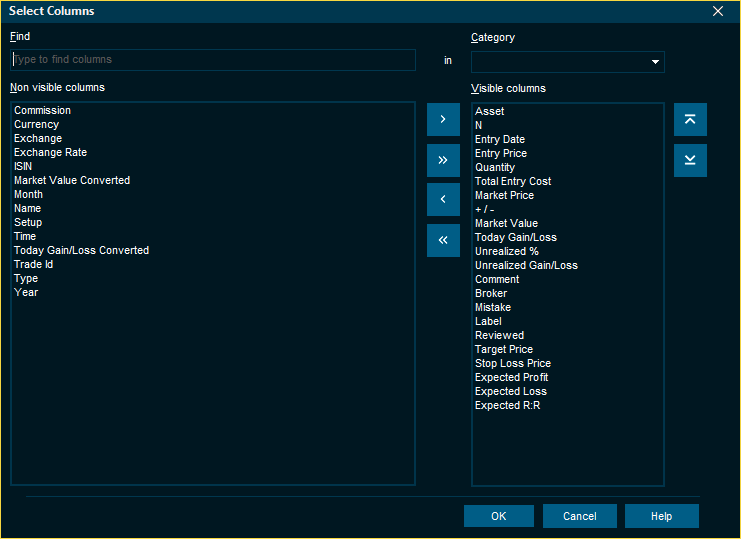The height and width of the screenshot is (539, 741).
Task: Select Stop Loss Price column
Action: 513,364
